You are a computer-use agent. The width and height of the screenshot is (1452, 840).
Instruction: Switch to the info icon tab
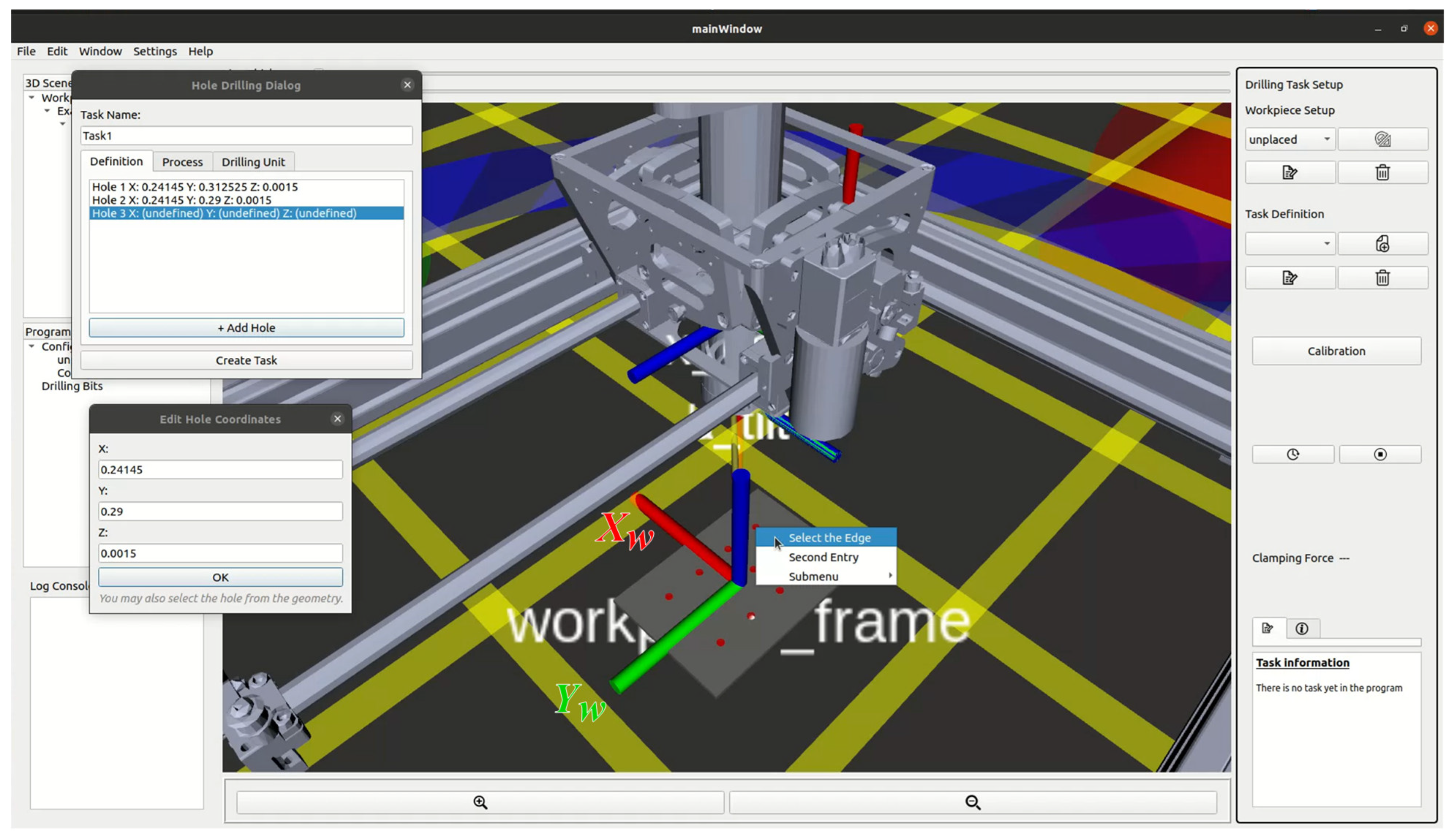pyautogui.click(x=1302, y=628)
